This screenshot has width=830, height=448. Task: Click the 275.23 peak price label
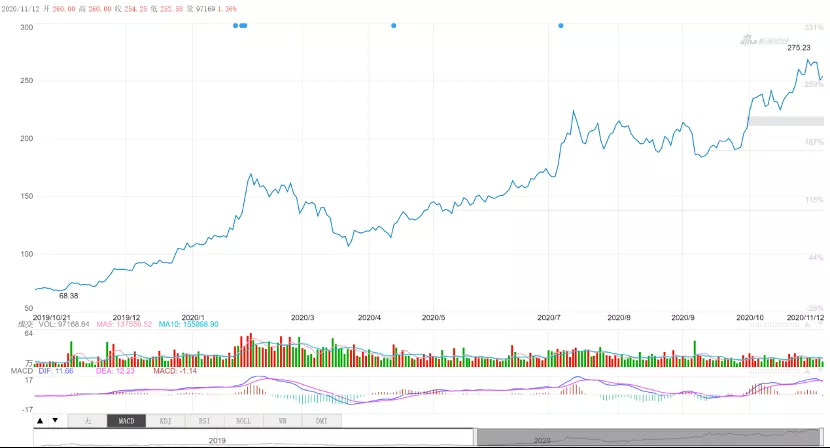[x=799, y=48]
